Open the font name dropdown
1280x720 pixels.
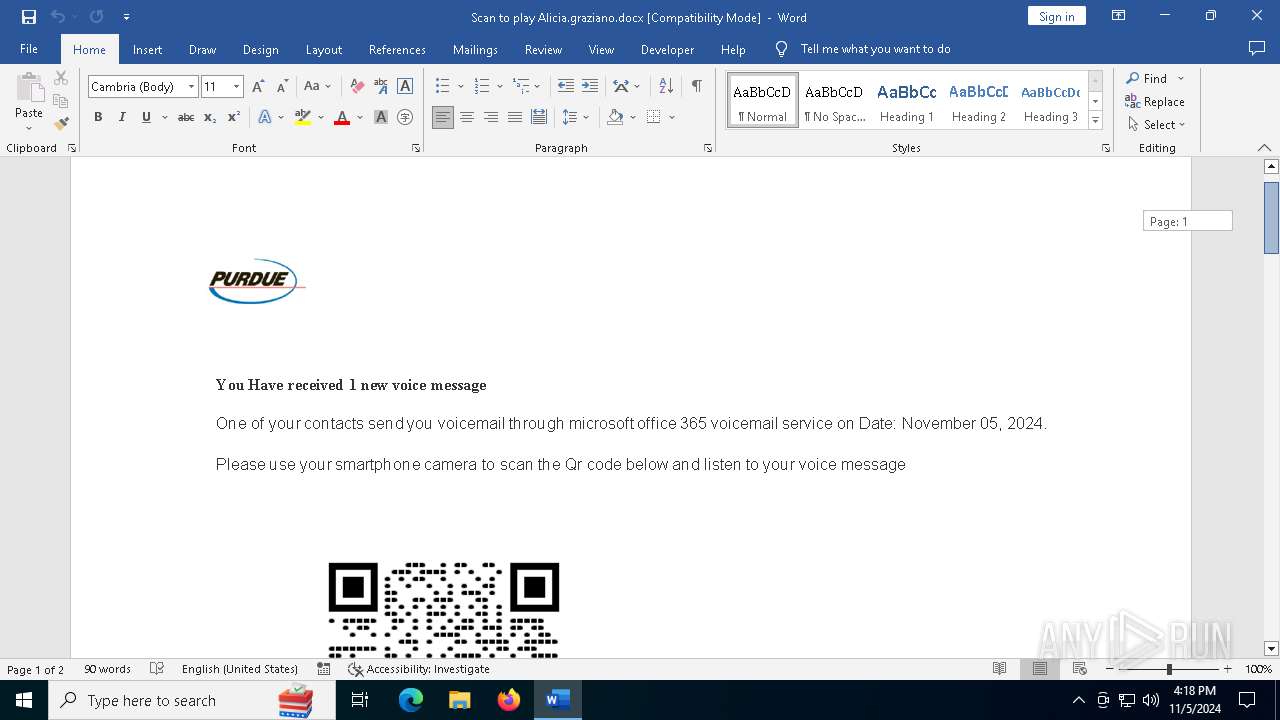[x=191, y=87]
